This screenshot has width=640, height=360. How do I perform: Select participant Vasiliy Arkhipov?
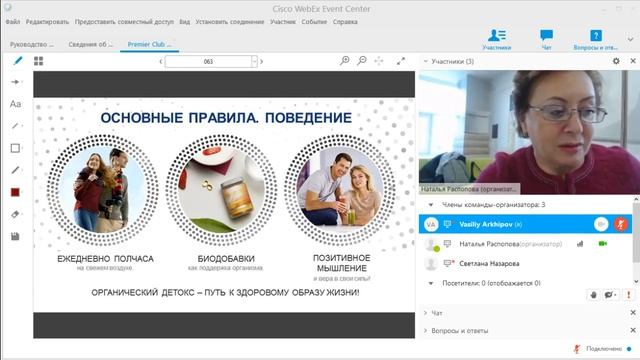(x=525, y=224)
